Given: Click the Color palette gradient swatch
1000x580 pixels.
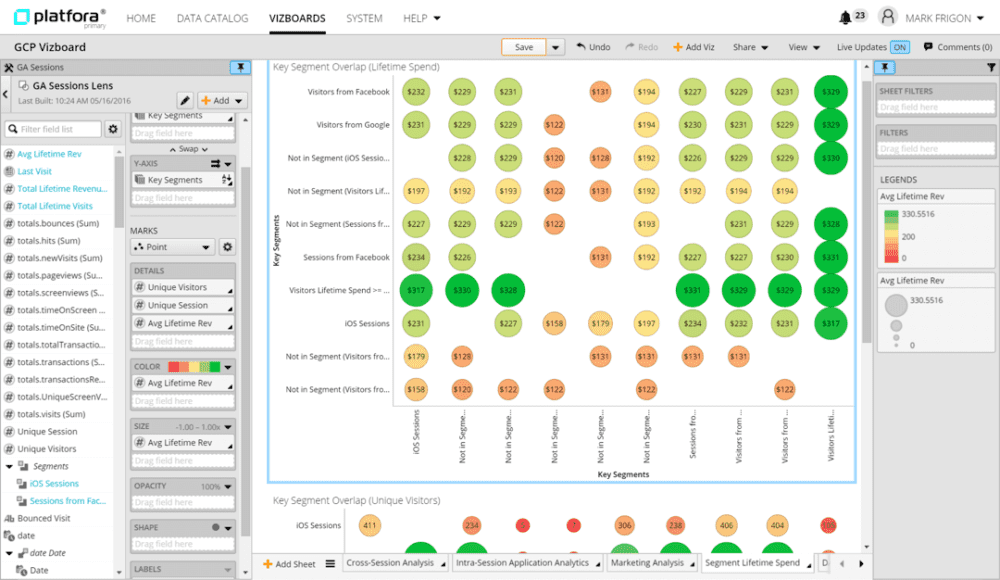Looking at the screenshot, I should (x=193, y=367).
